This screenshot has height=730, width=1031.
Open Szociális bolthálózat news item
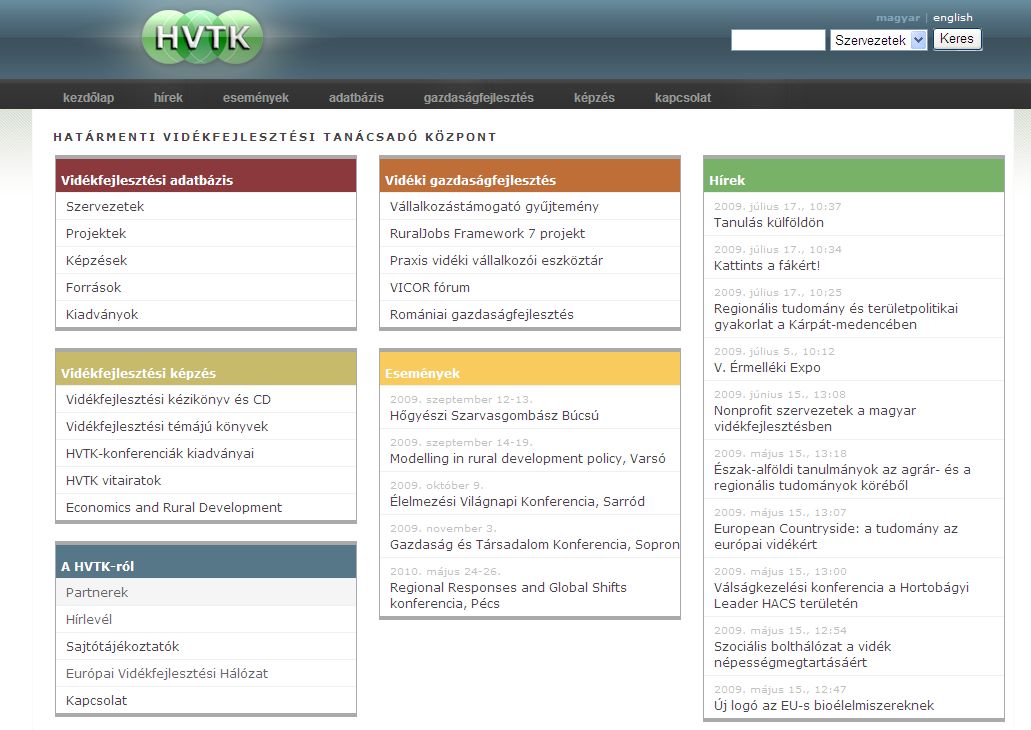pos(802,654)
